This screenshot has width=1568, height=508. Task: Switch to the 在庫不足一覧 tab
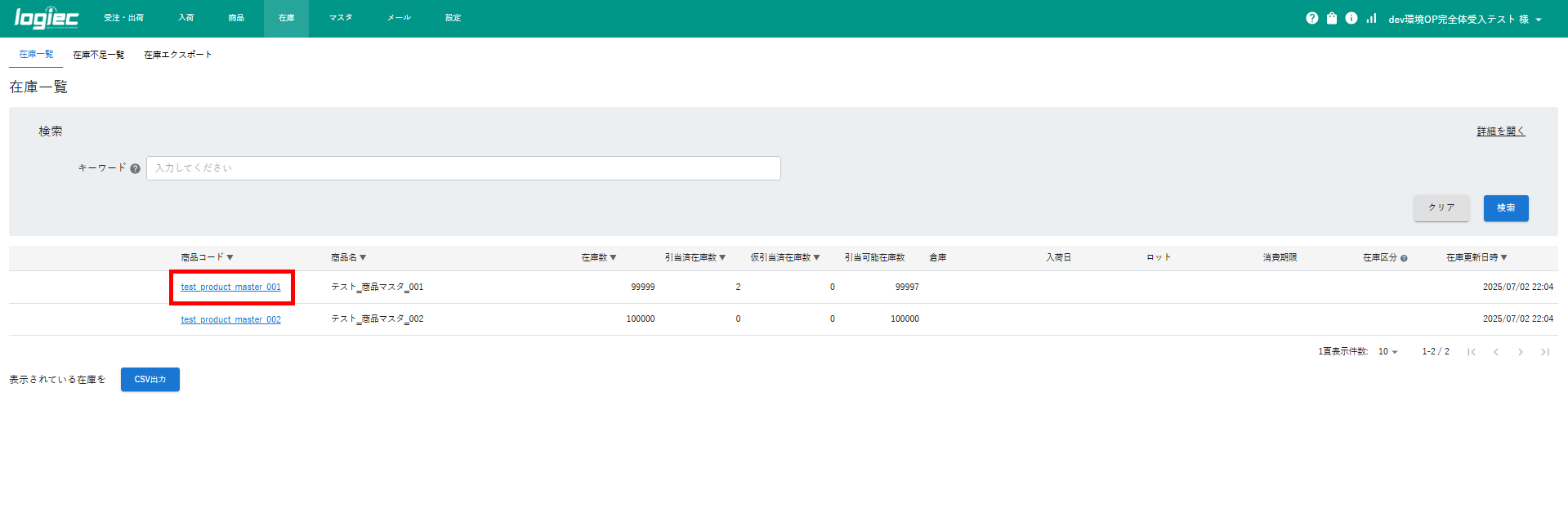tap(98, 55)
